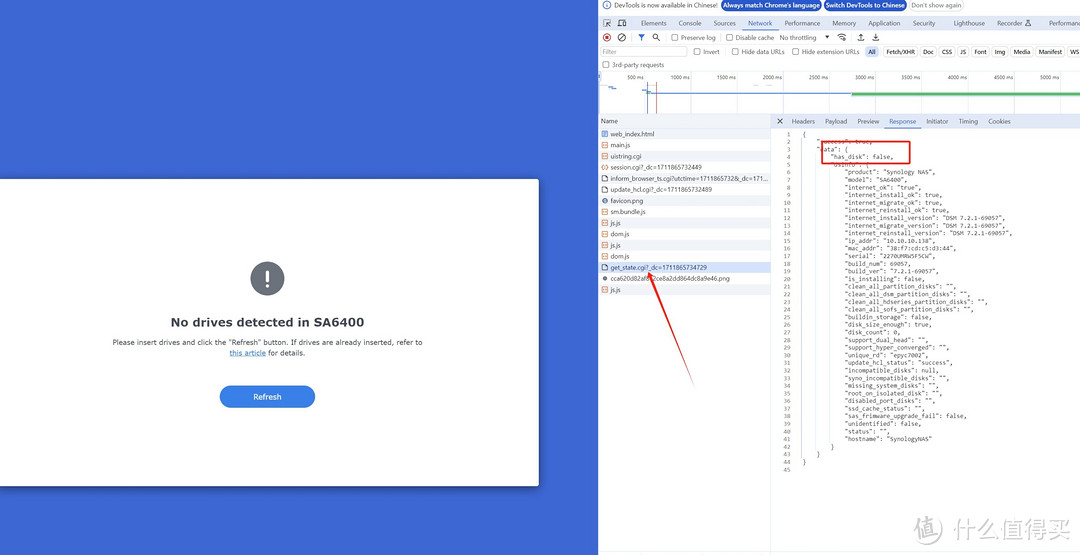Click Don't show again button

[x=936, y=5]
